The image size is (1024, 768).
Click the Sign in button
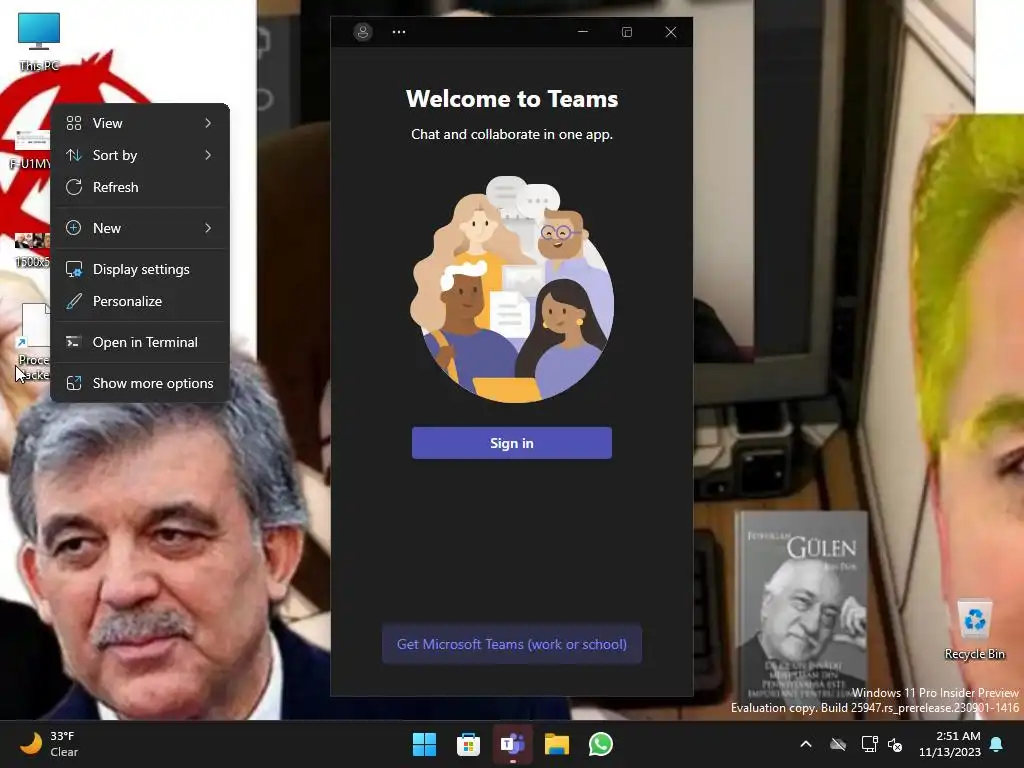[x=511, y=443]
